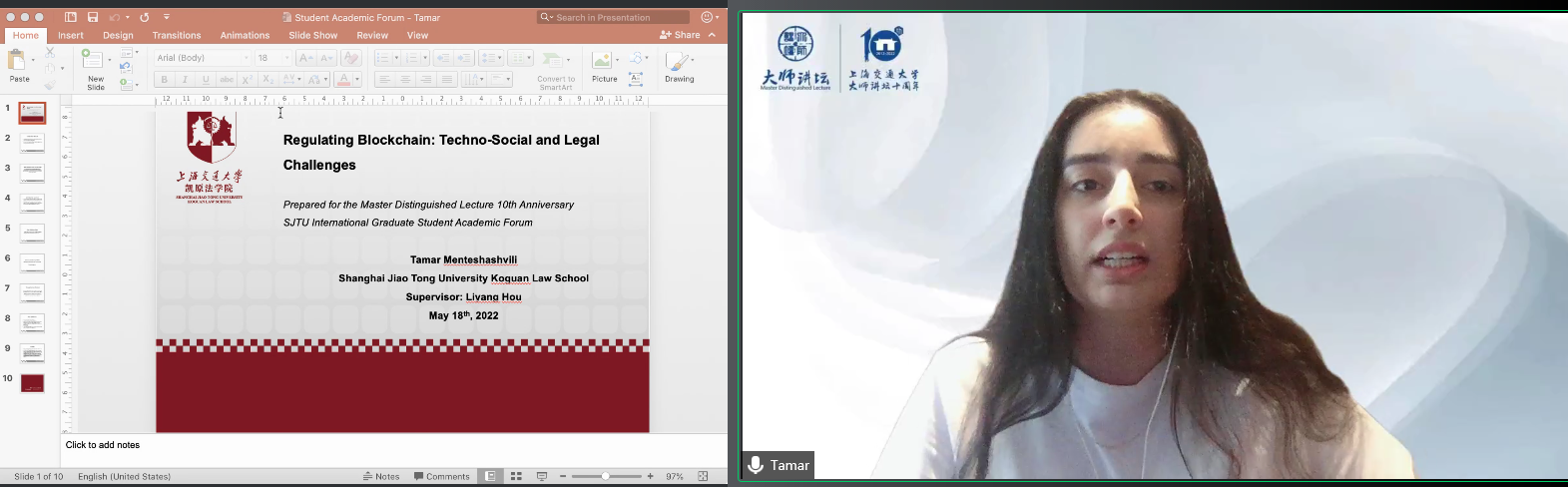Open the Drawing tools
This screenshot has height=488, width=1568.
coord(679,66)
